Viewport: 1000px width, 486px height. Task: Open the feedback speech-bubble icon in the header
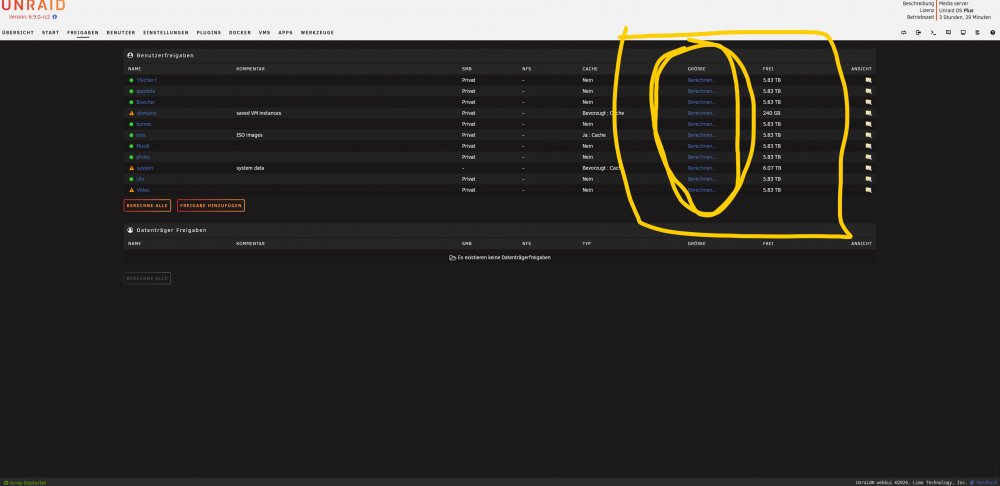click(x=948, y=33)
